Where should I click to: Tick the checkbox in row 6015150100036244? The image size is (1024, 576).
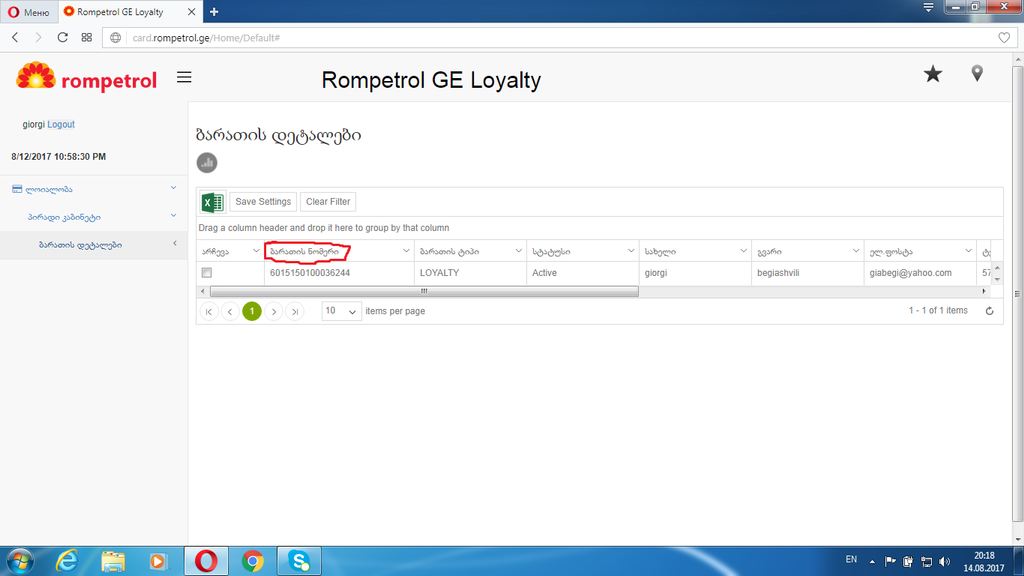point(207,273)
